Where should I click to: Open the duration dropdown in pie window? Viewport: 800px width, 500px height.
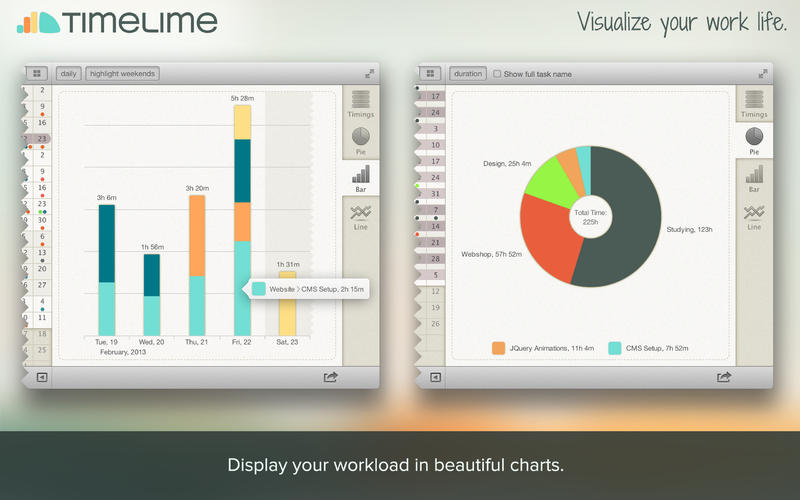[468, 73]
